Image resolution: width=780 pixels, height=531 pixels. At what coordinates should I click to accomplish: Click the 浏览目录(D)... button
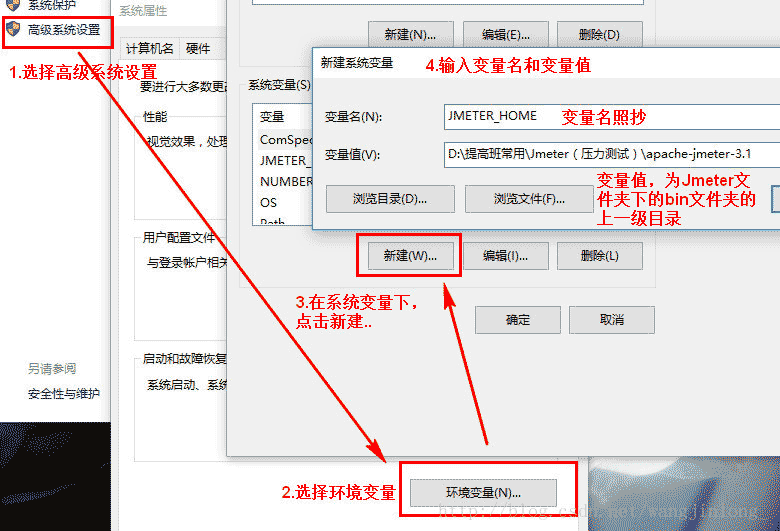[390, 199]
